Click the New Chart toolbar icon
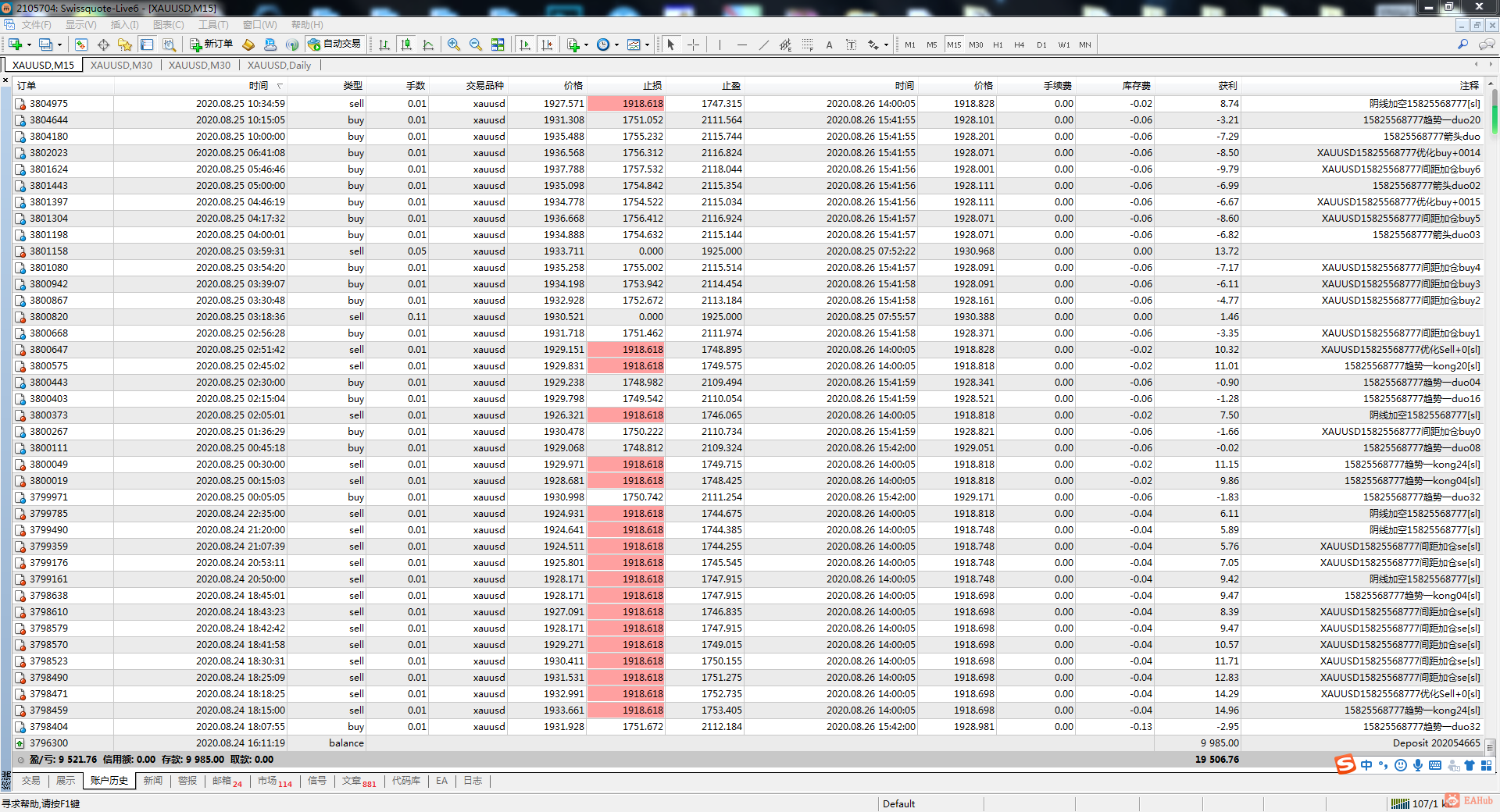This screenshot has width=1500, height=812. (x=15, y=45)
